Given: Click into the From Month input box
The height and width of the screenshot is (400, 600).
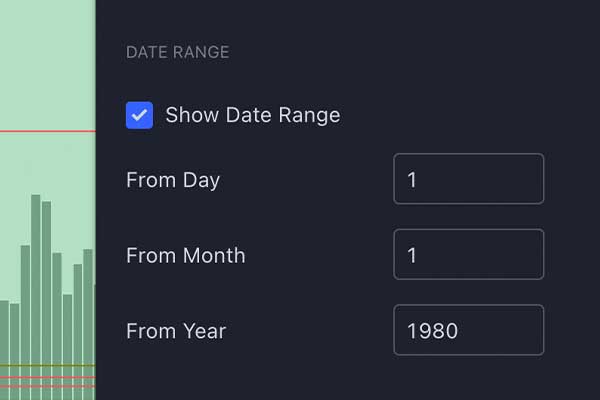Looking at the screenshot, I should coord(468,255).
